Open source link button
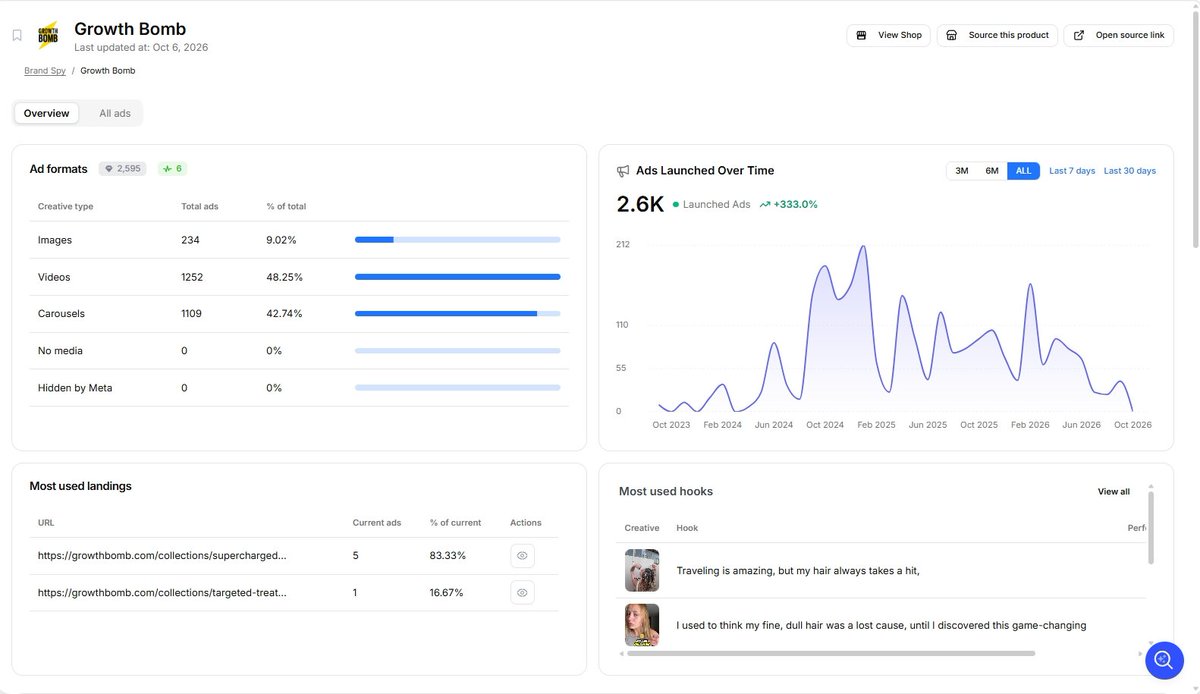The height and width of the screenshot is (694, 1200). click(1119, 35)
